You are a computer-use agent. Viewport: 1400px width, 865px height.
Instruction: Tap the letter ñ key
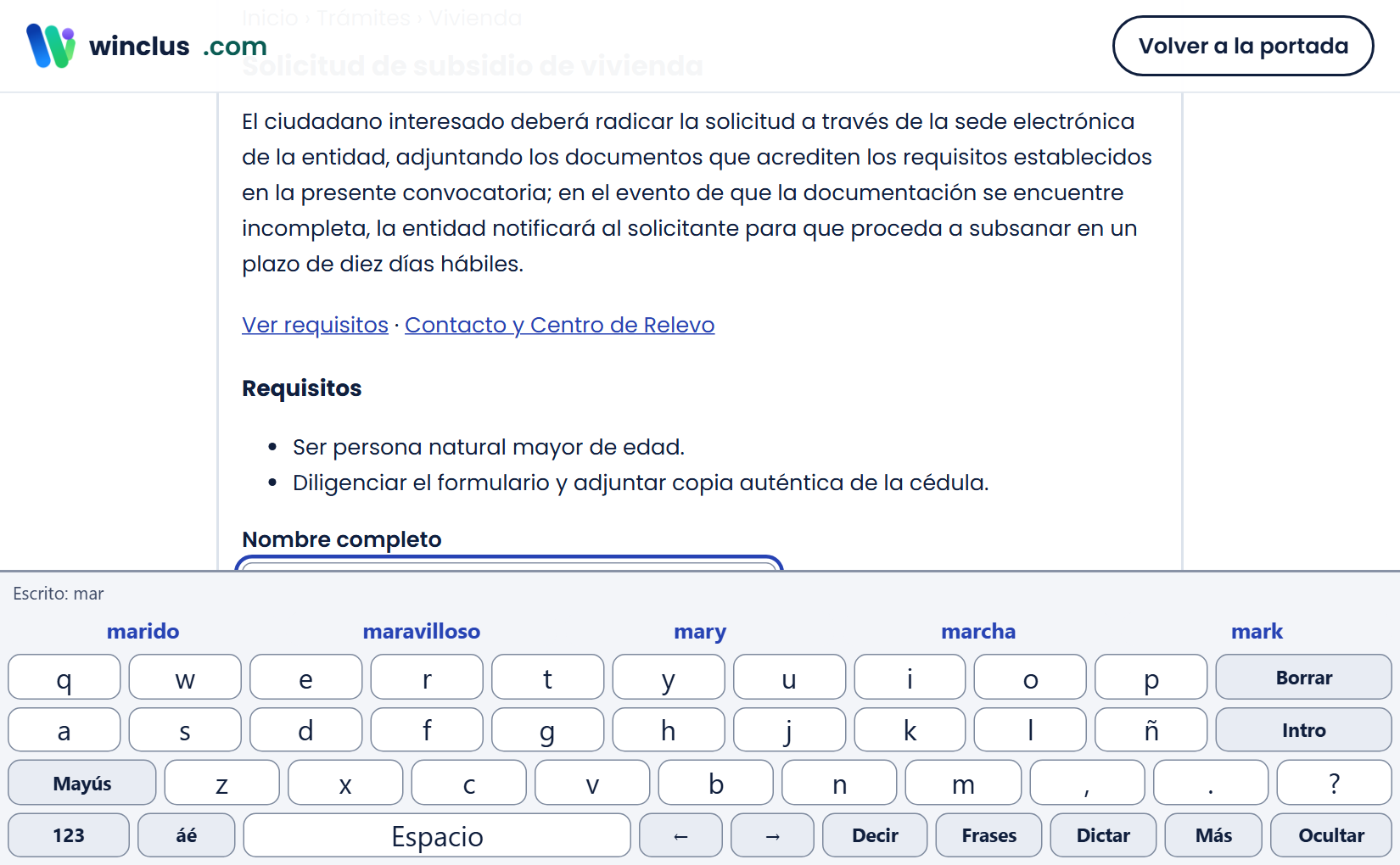pyautogui.click(x=1151, y=729)
